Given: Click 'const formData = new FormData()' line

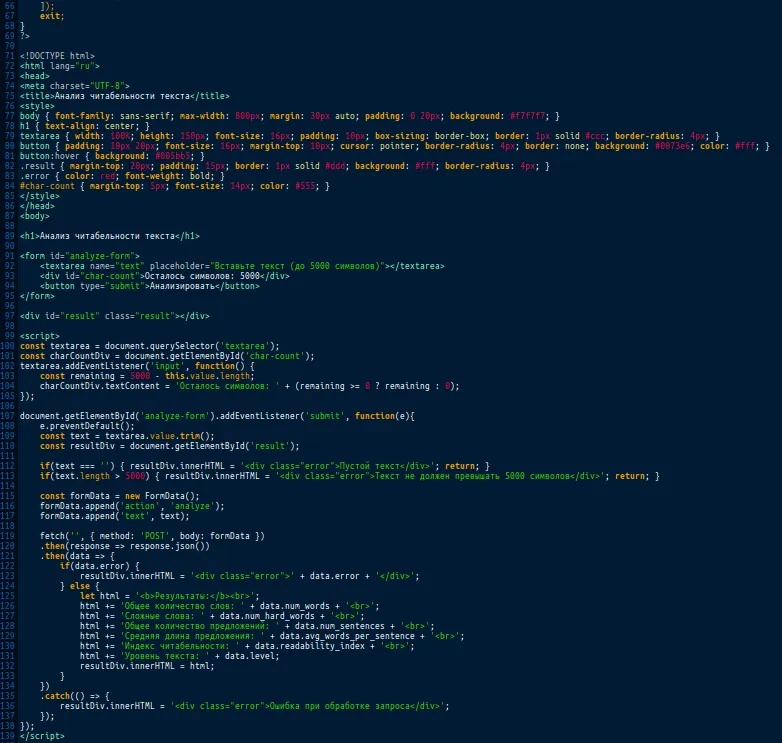Looking at the screenshot, I should coord(120,496).
